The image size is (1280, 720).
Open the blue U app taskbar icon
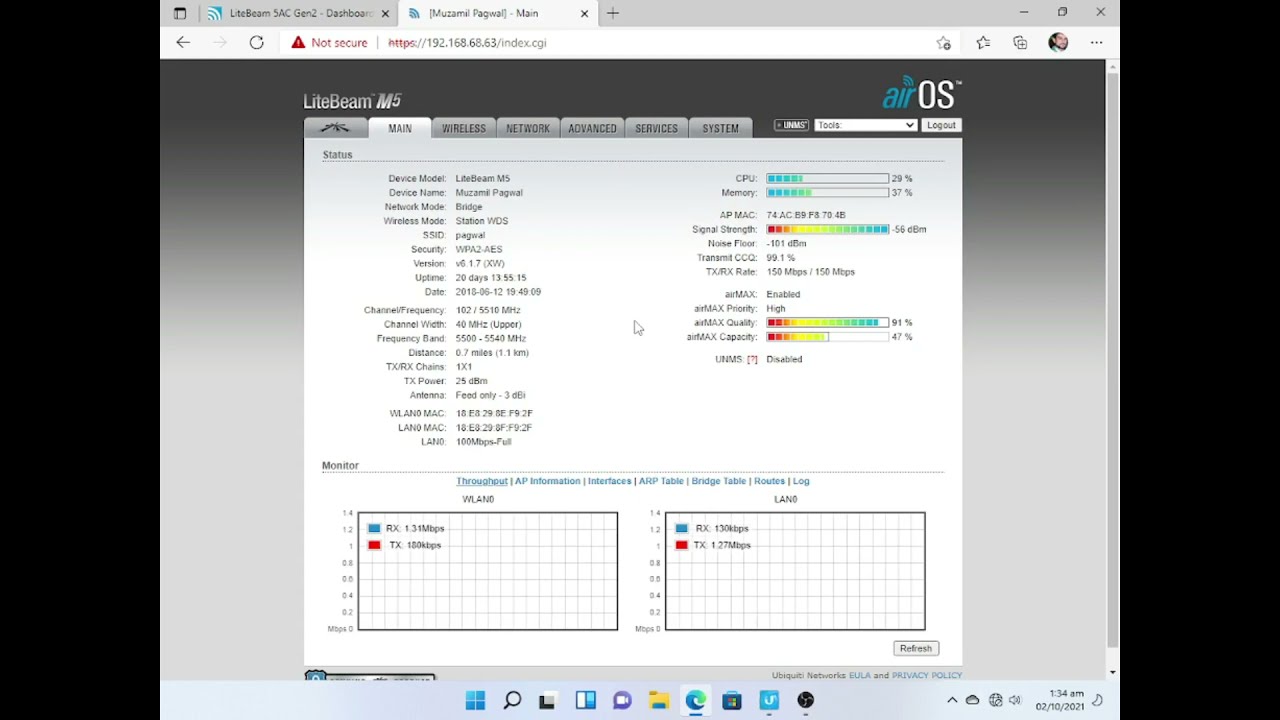tap(769, 700)
